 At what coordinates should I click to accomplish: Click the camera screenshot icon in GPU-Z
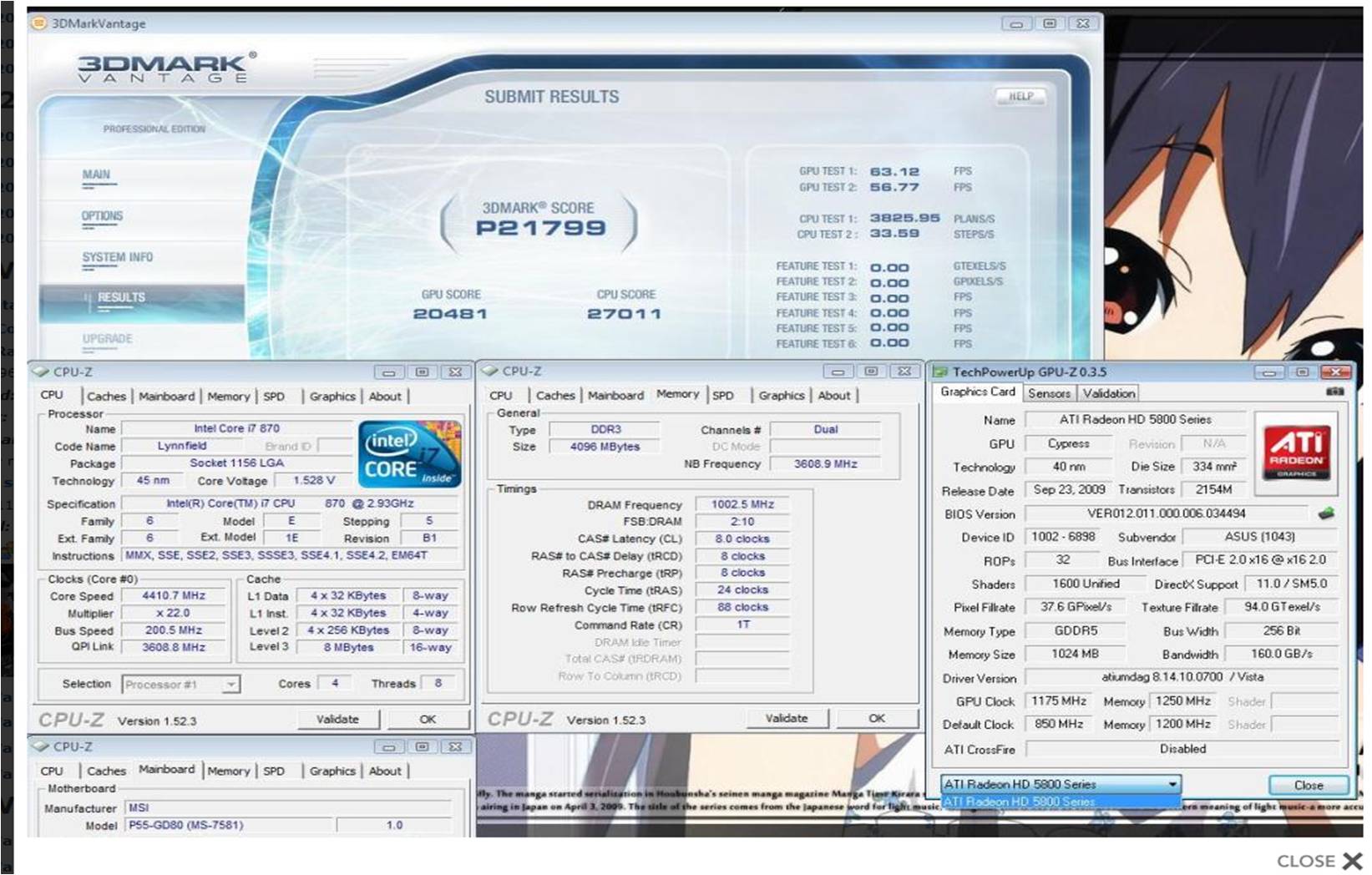coord(1334,392)
